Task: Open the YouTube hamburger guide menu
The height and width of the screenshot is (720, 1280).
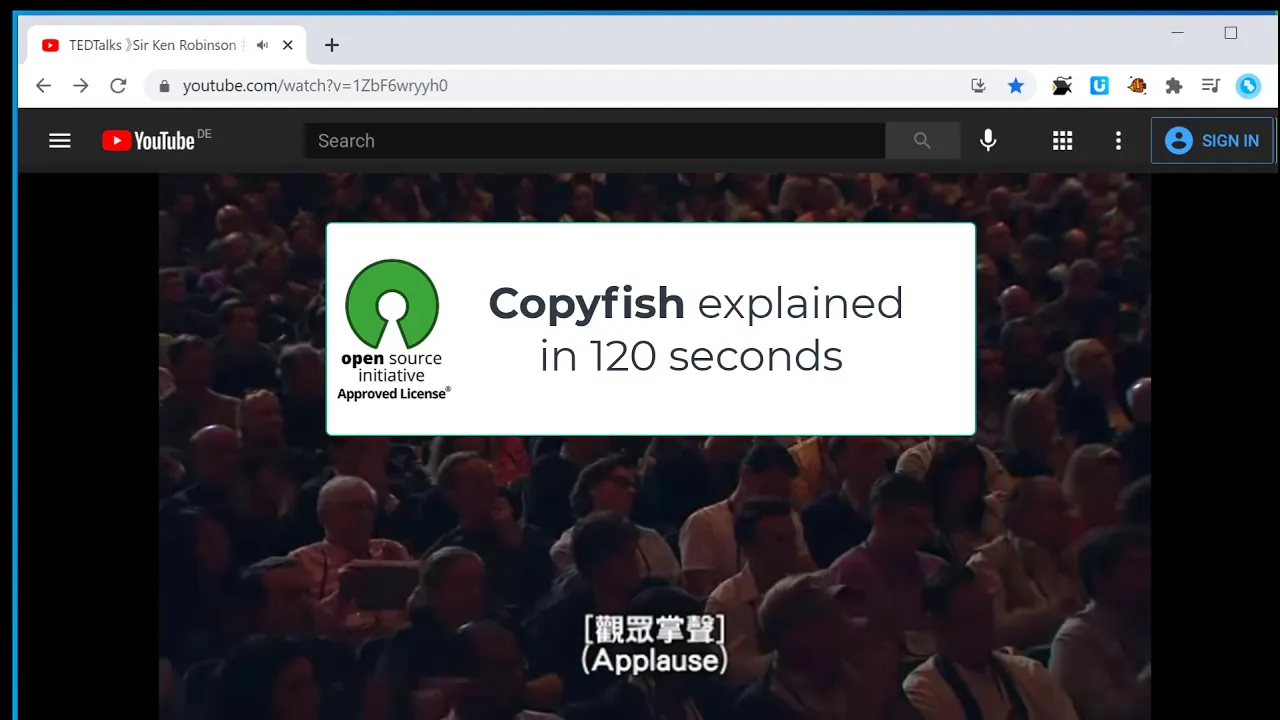Action: pyautogui.click(x=60, y=141)
